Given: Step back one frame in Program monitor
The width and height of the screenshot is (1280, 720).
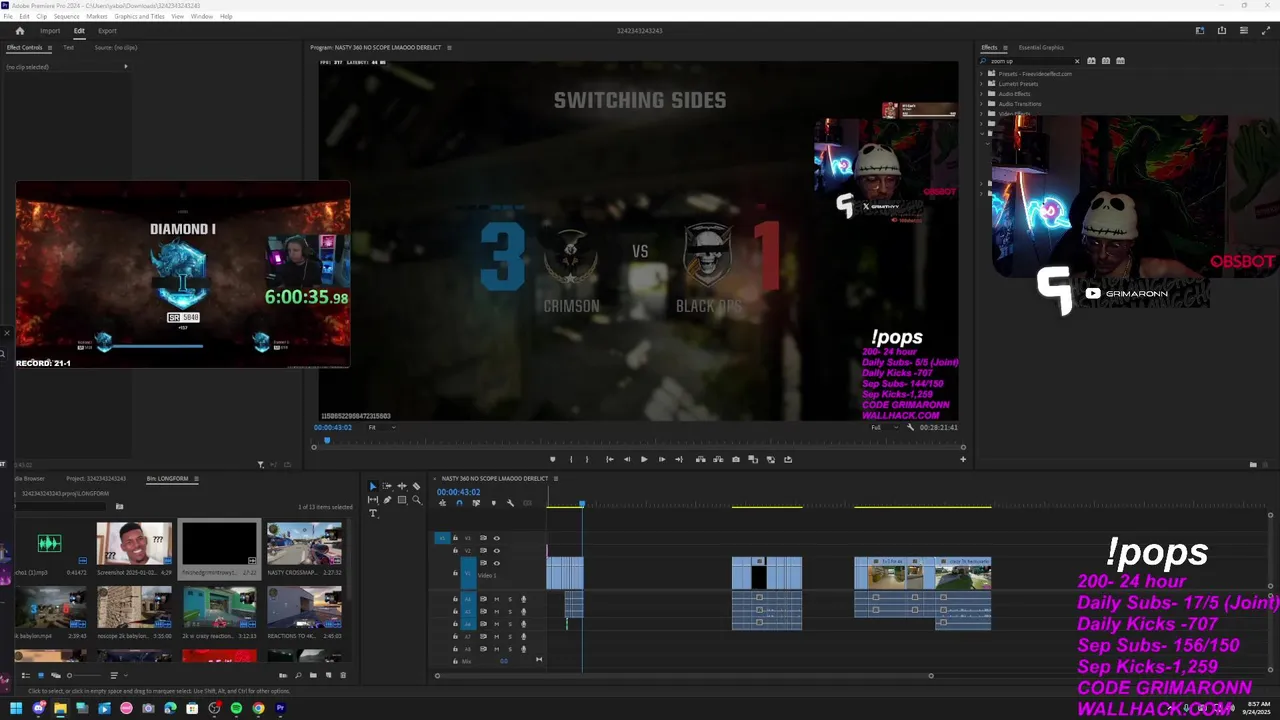Looking at the screenshot, I should tap(627, 459).
